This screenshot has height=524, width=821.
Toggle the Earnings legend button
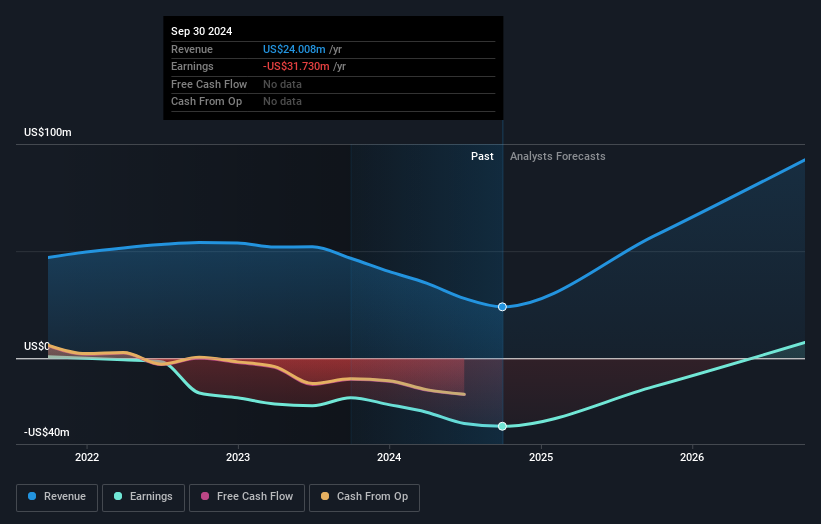(143, 497)
